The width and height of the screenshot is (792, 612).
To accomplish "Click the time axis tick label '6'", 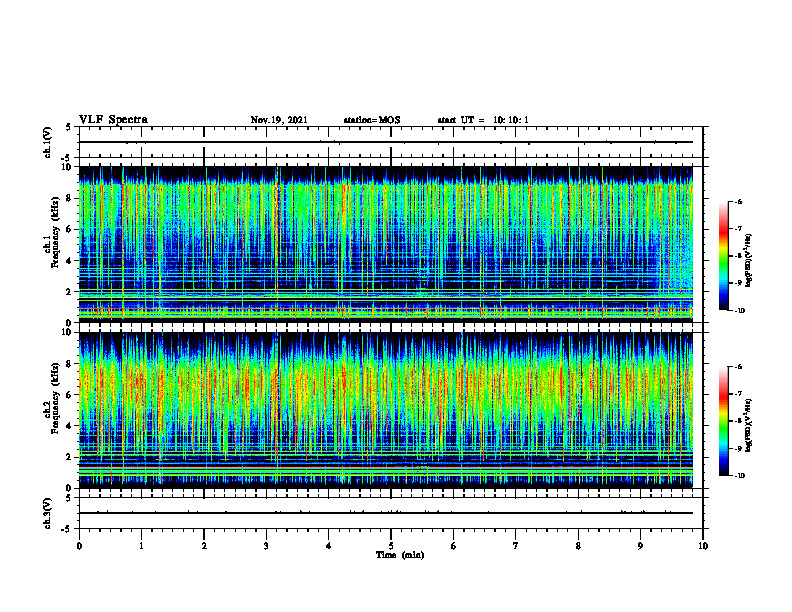I will [454, 546].
